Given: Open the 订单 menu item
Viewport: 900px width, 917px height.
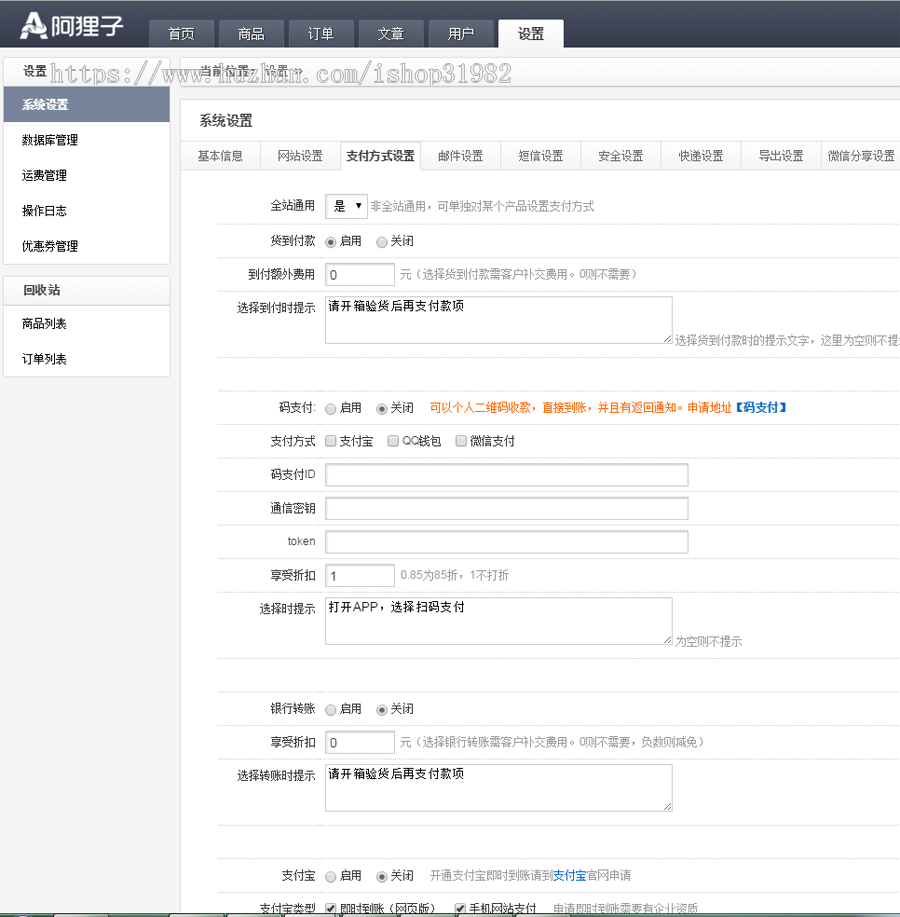Looking at the screenshot, I should click(321, 32).
